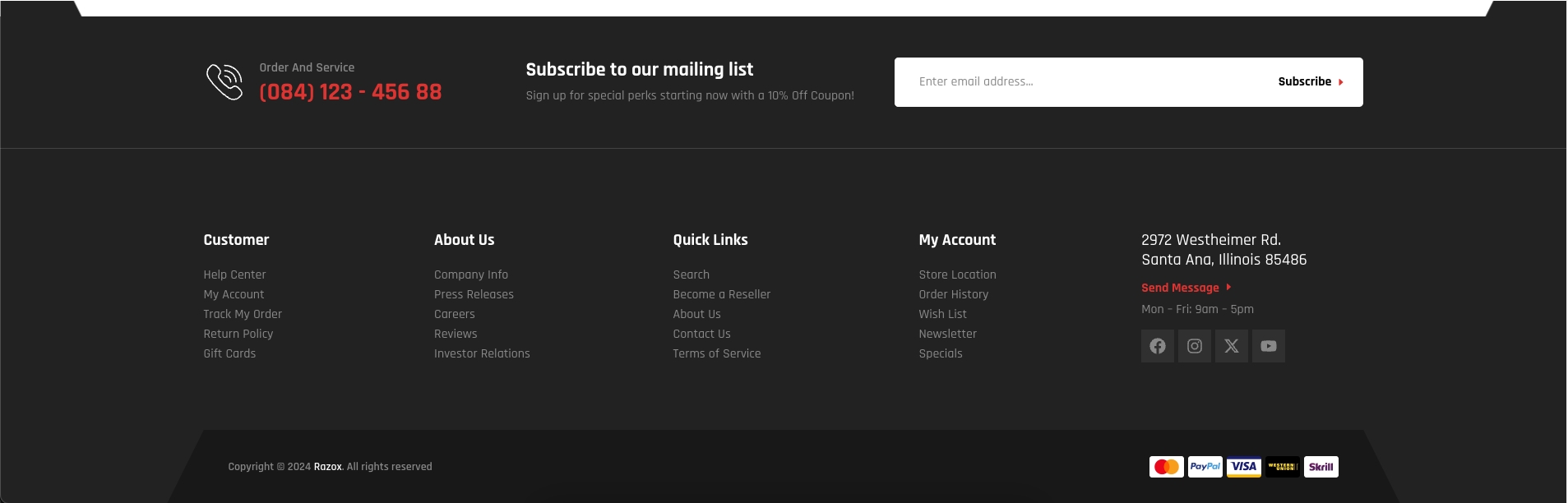
Task: Select Become a Reseller link
Action: [721, 294]
